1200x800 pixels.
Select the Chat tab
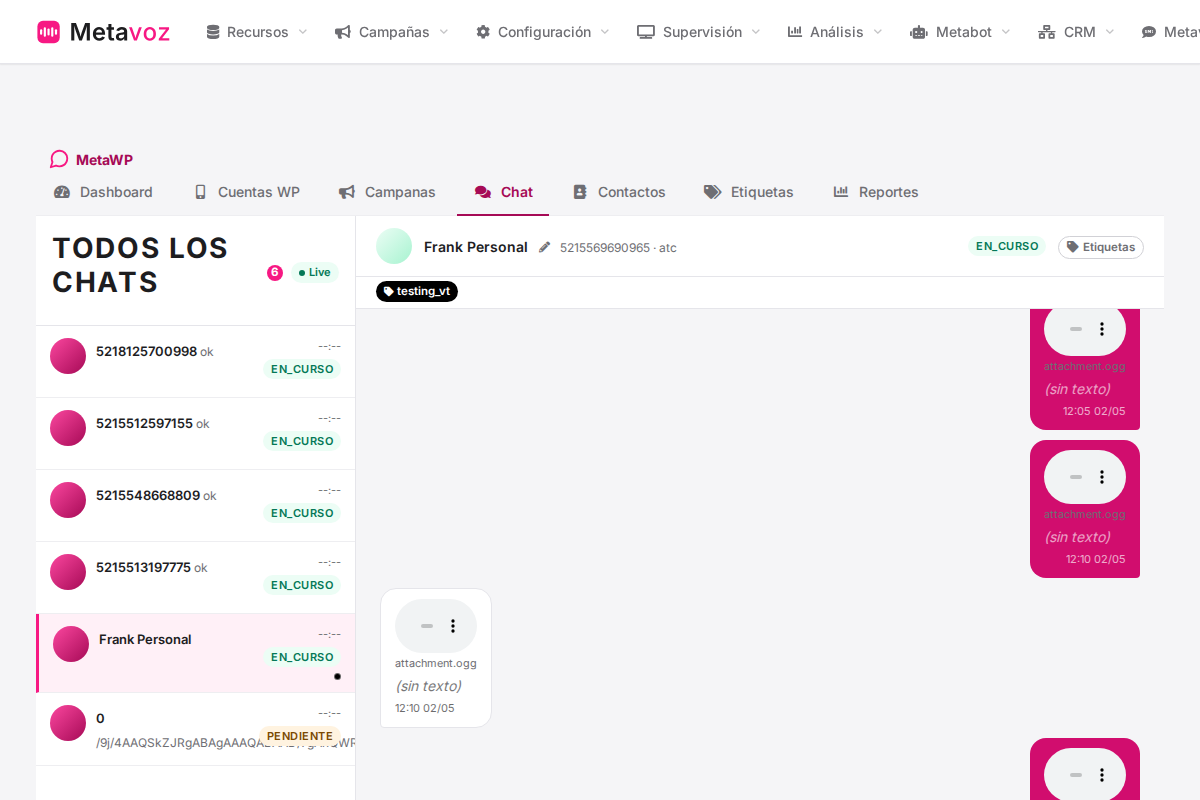(x=503, y=192)
